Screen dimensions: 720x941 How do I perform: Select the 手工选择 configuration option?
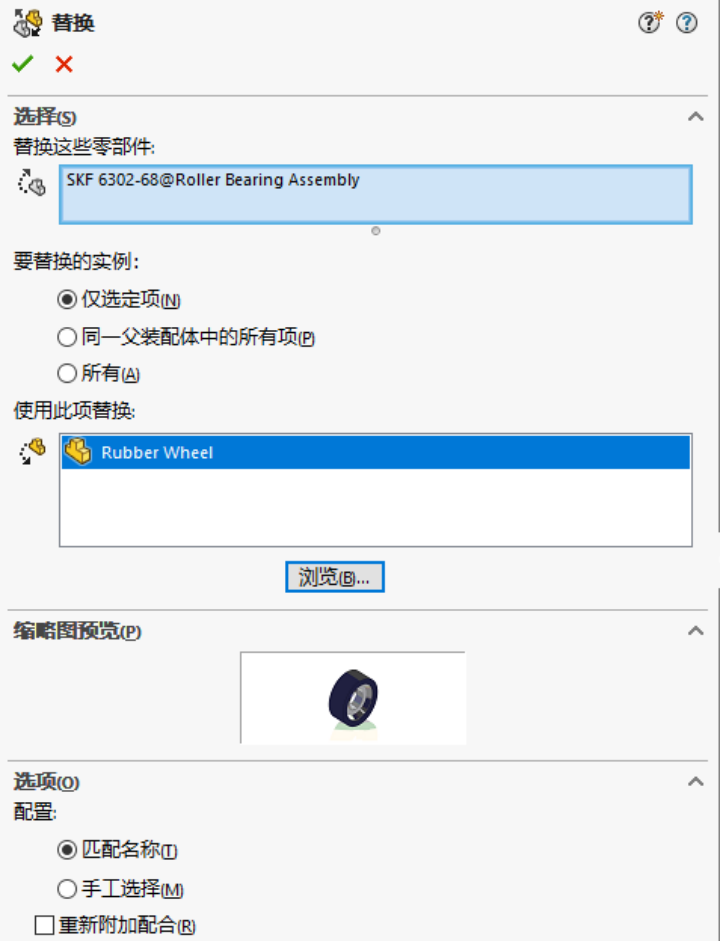click(67, 889)
